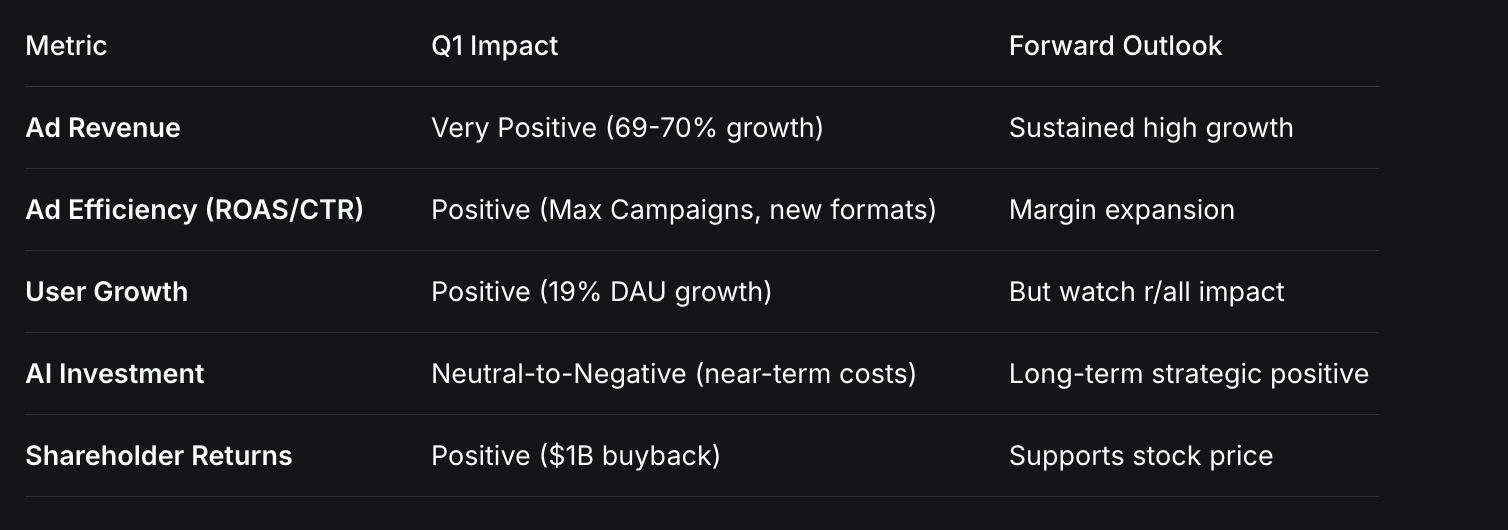Click the Forward Outlook column header
This screenshot has height=530, width=1508.
[1115, 46]
